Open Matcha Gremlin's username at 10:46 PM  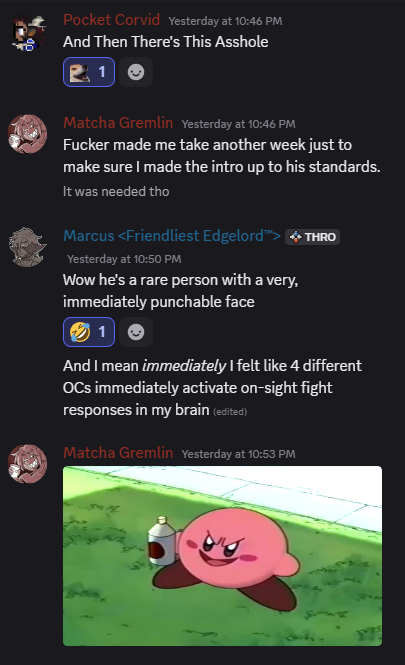click(118, 123)
